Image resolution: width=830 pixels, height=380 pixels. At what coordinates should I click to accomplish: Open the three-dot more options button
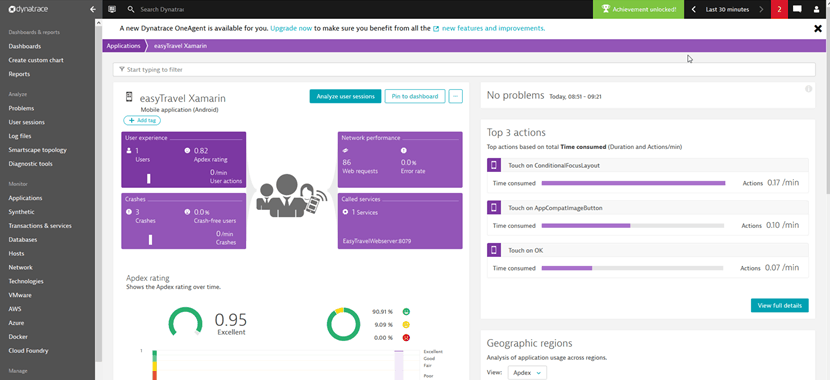[x=456, y=96]
